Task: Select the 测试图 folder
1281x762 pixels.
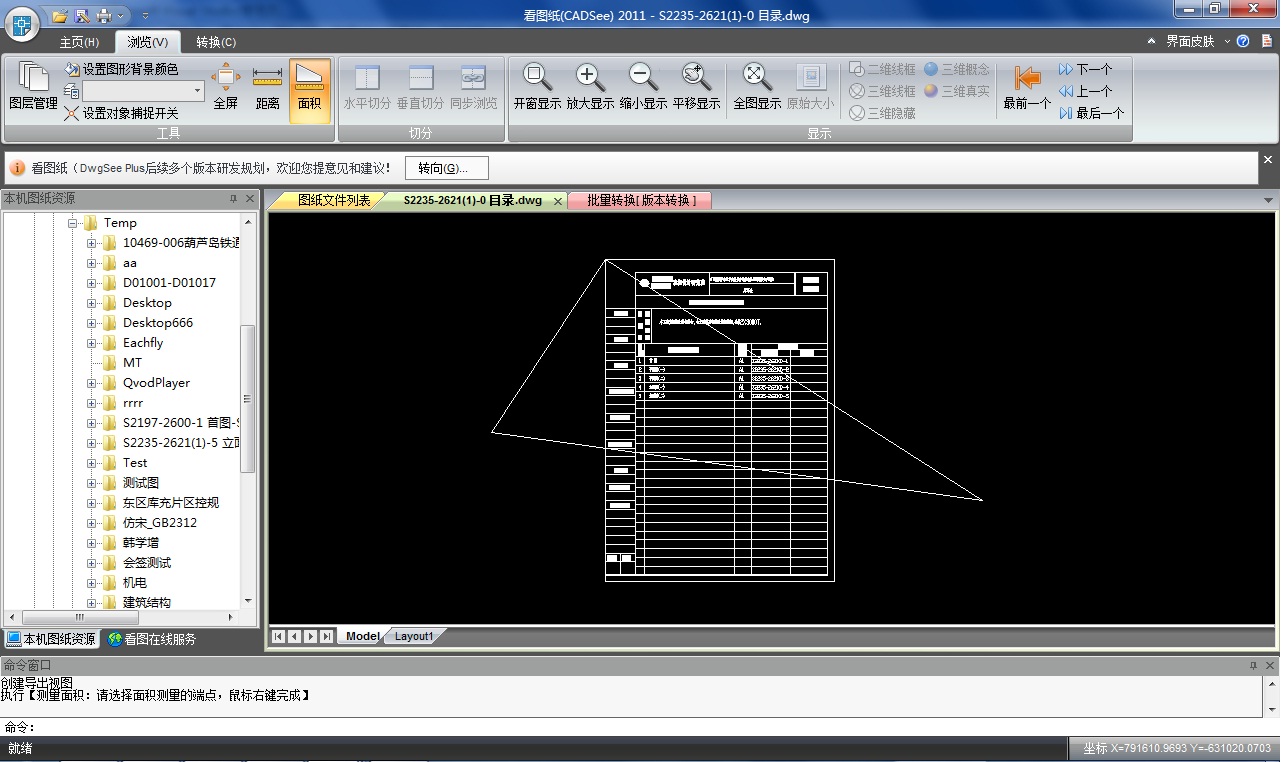Action: [x=141, y=483]
